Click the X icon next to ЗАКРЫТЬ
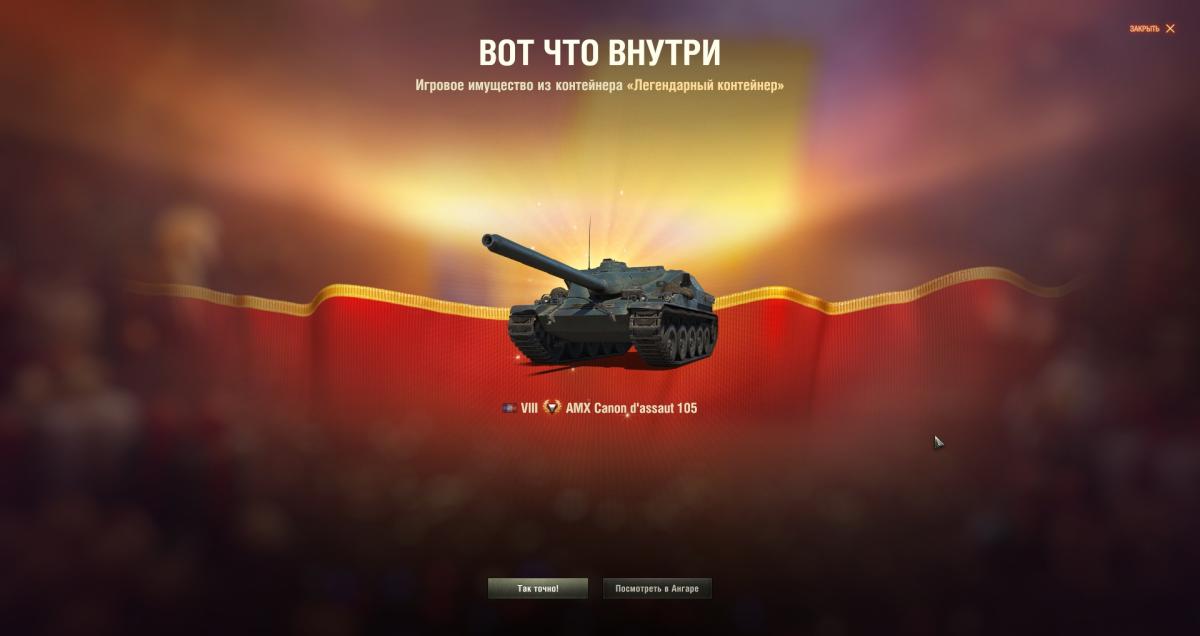 tap(1170, 29)
